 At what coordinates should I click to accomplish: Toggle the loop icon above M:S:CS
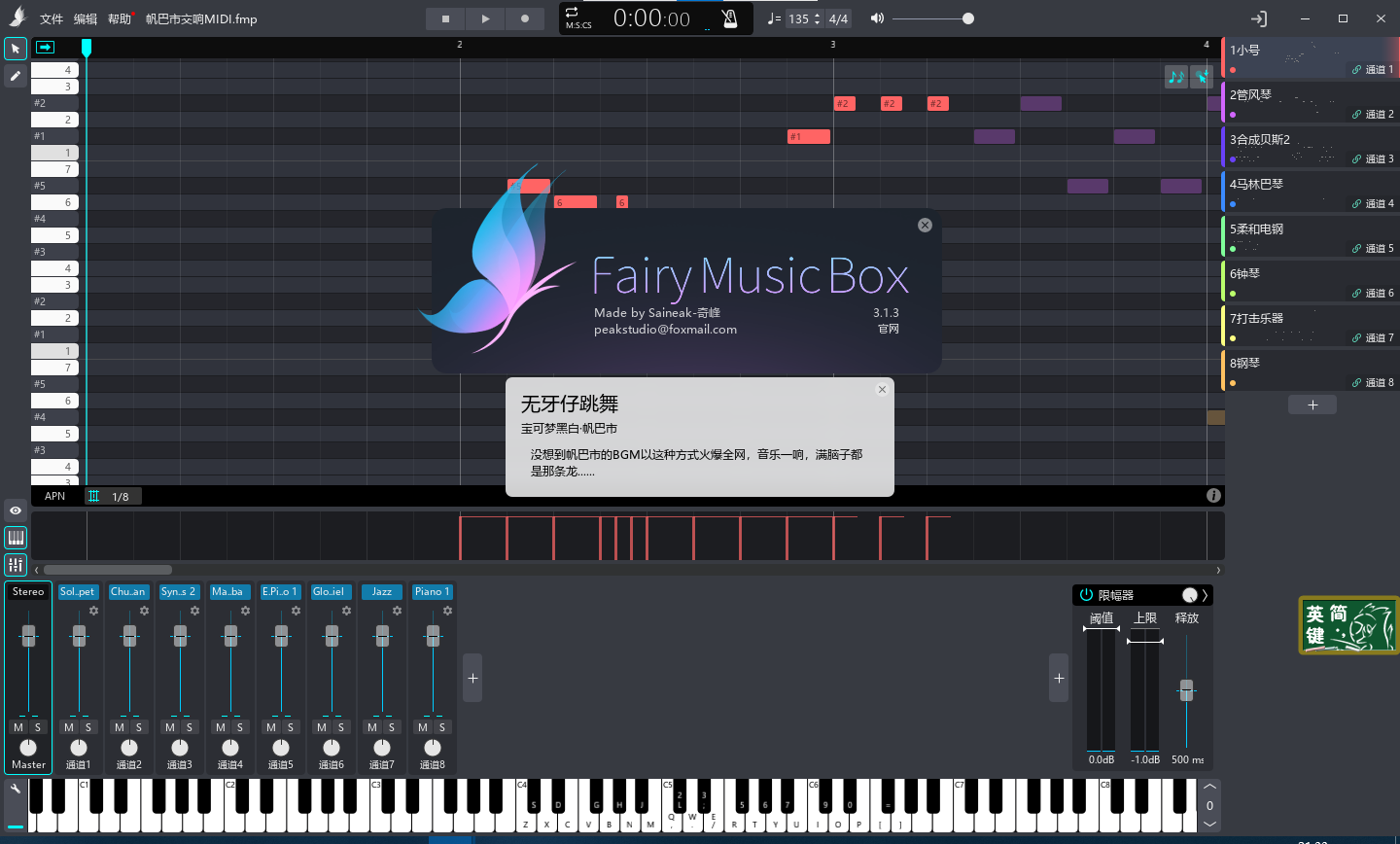coord(572,12)
